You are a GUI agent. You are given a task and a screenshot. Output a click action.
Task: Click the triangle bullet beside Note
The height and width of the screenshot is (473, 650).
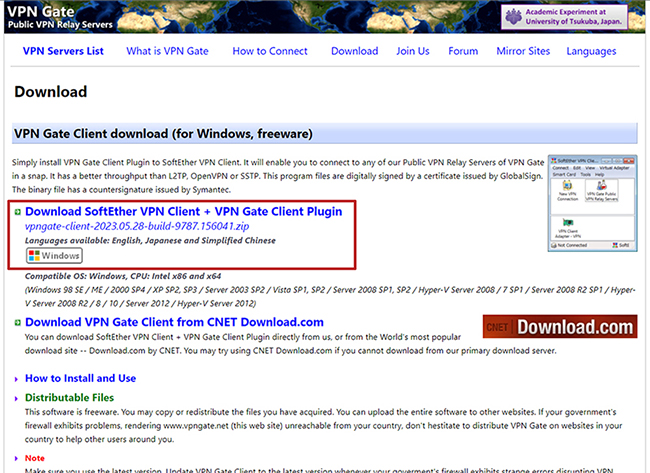pos(16,458)
